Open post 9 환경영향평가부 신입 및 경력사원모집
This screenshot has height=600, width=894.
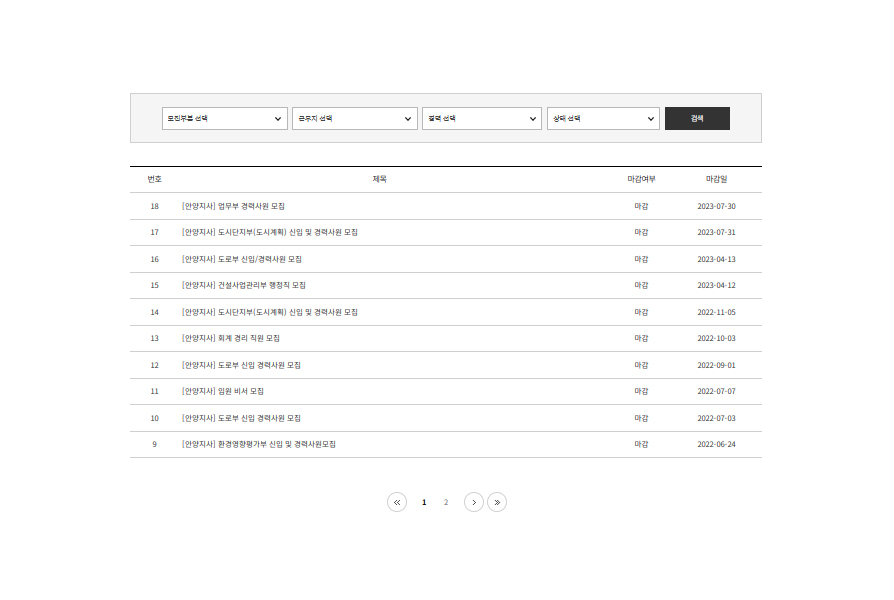pos(259,444)
